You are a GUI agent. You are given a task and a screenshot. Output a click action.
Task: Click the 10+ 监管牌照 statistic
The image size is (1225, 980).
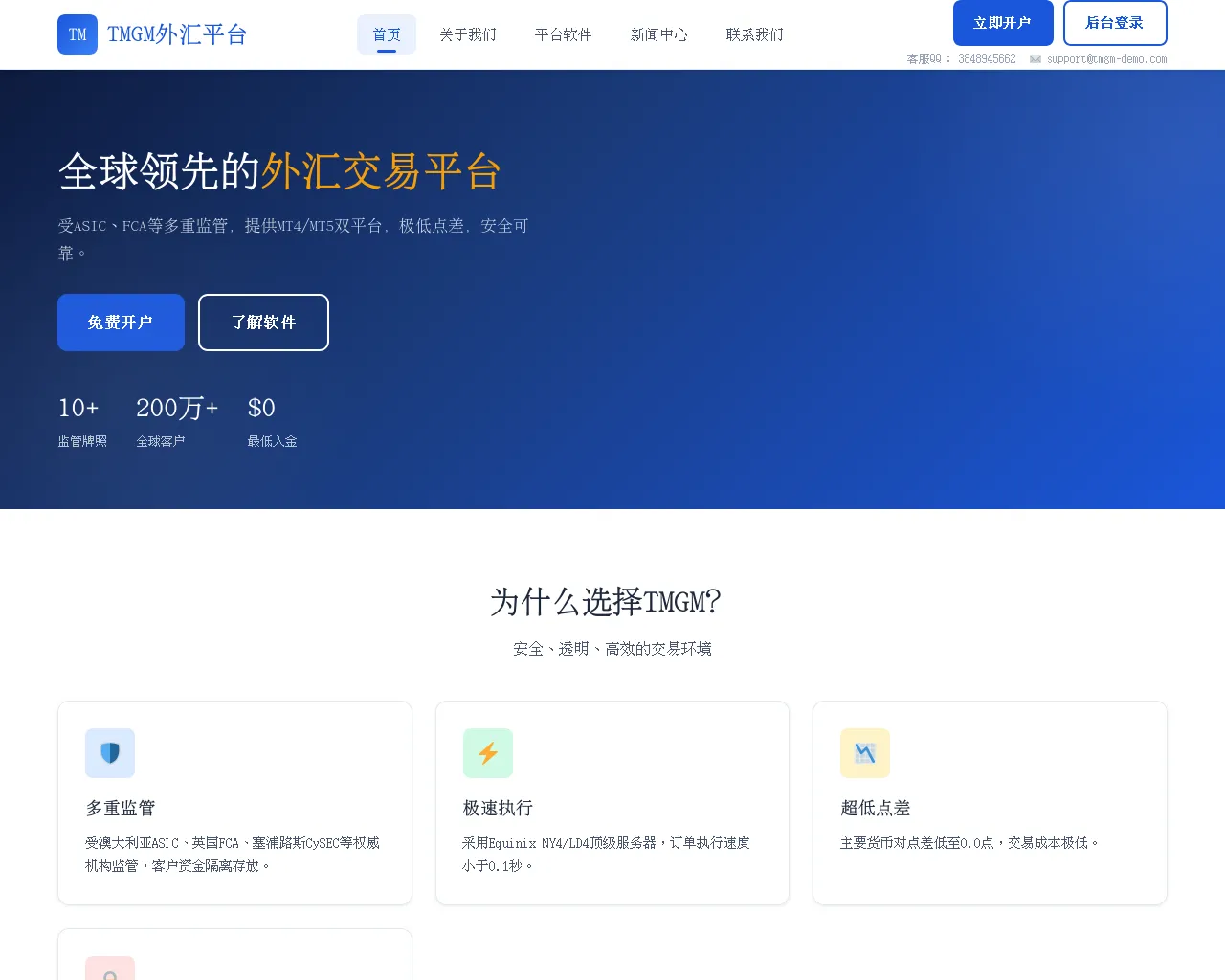pyautogui.click(x=82, y=421)
